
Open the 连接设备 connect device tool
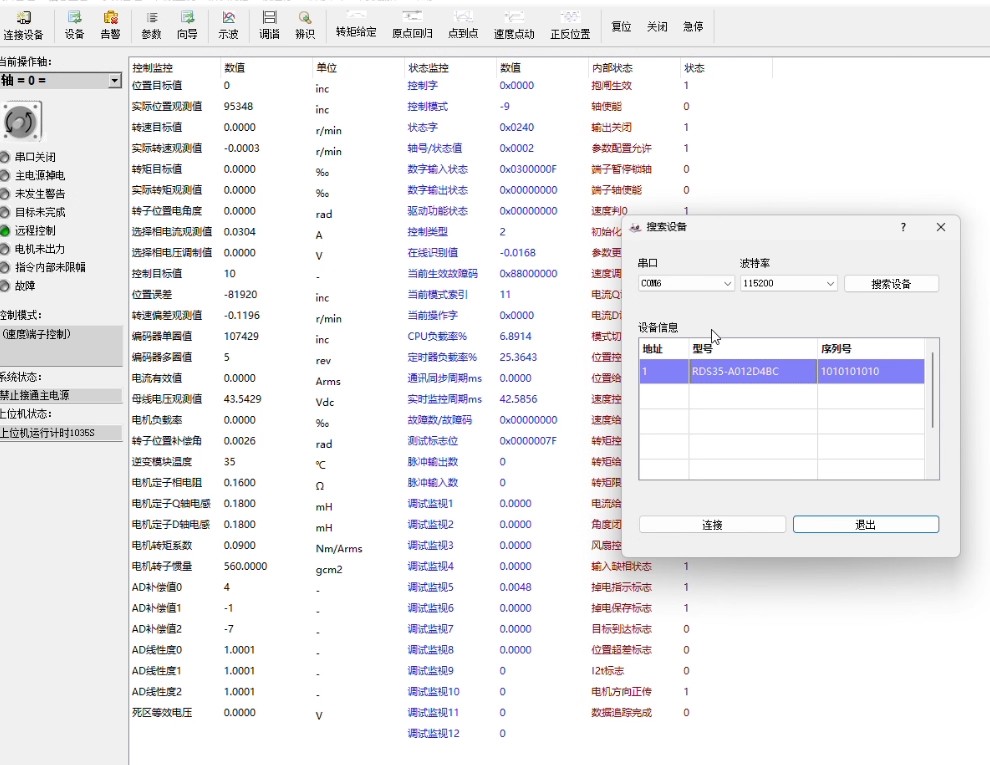pos(23,26)
